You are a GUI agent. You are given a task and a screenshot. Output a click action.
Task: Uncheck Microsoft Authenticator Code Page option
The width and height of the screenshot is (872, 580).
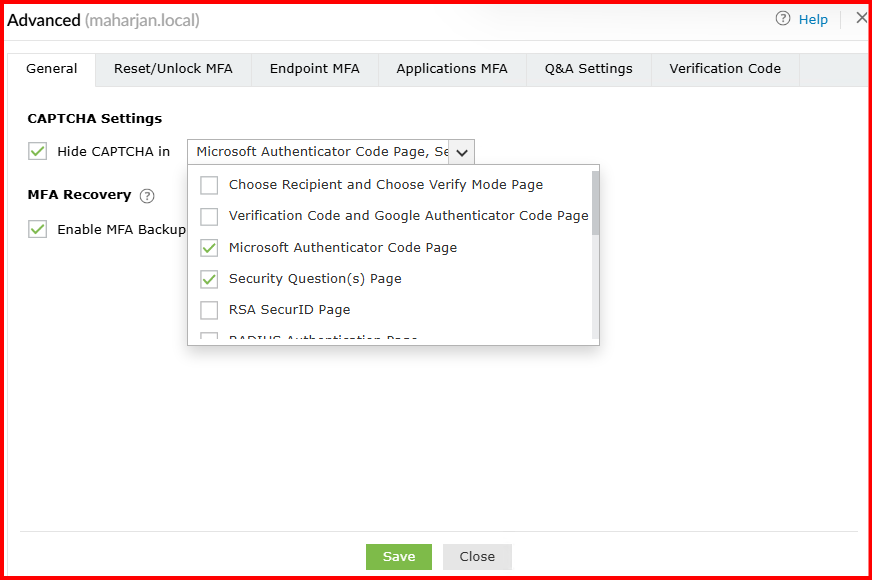(x=209, y=248)
